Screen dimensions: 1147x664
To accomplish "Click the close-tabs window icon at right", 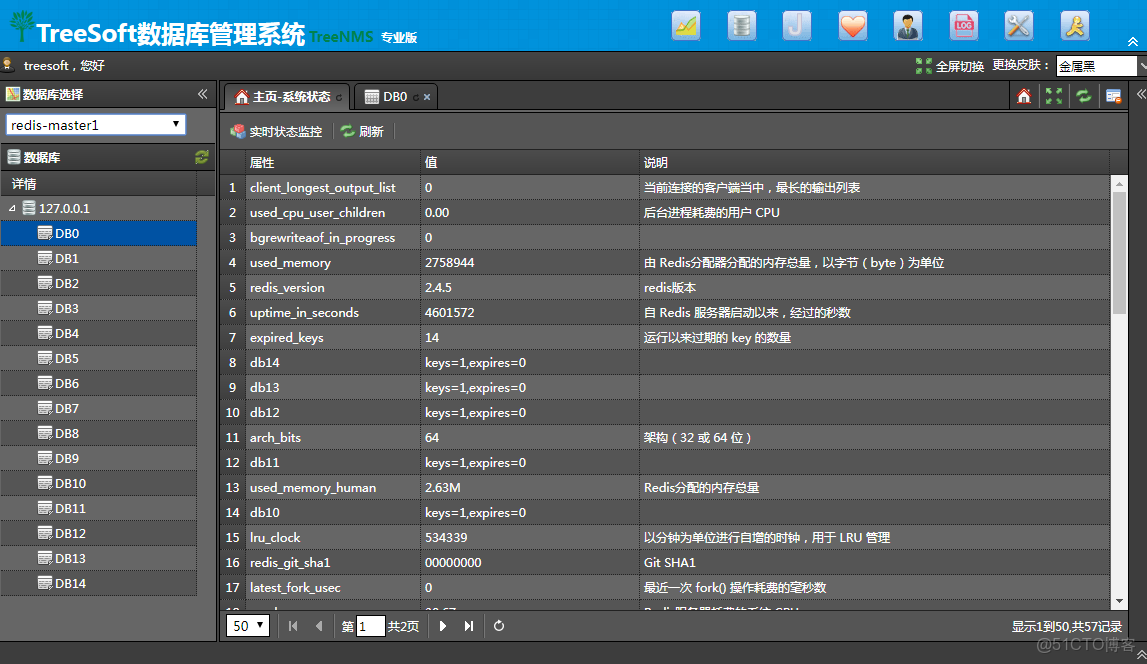I will (x=1113, y=96).
